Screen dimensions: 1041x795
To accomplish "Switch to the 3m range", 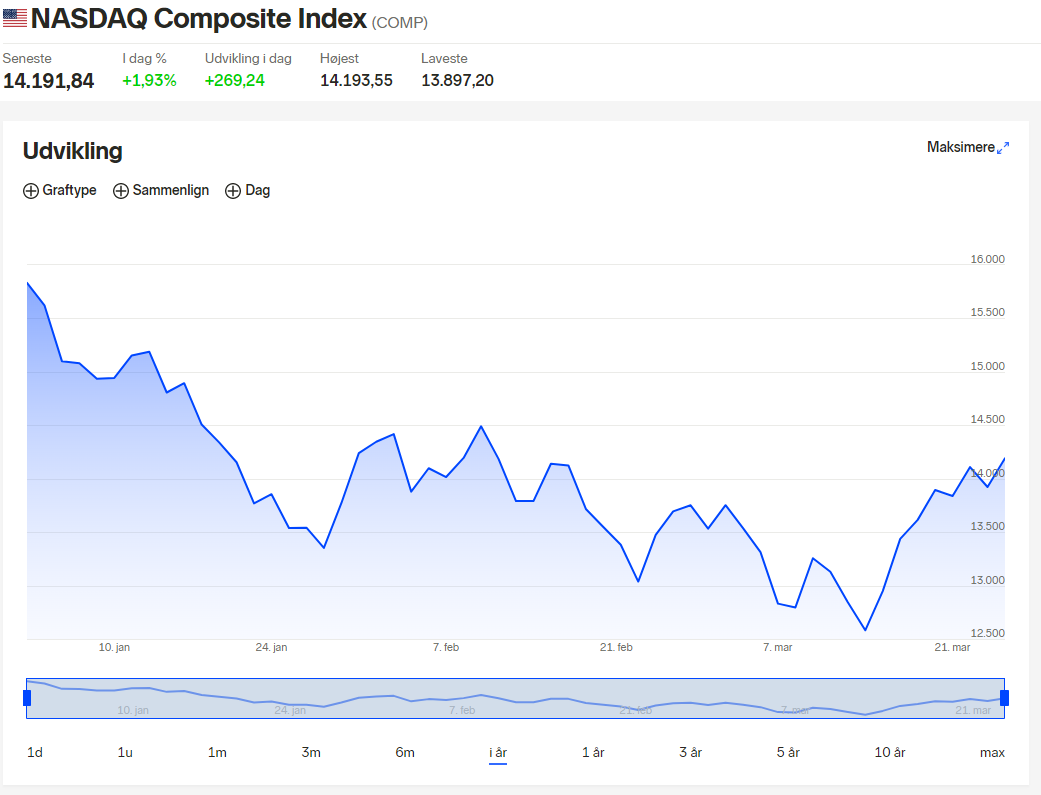I will pyautogui.click(x=311, y=752).
